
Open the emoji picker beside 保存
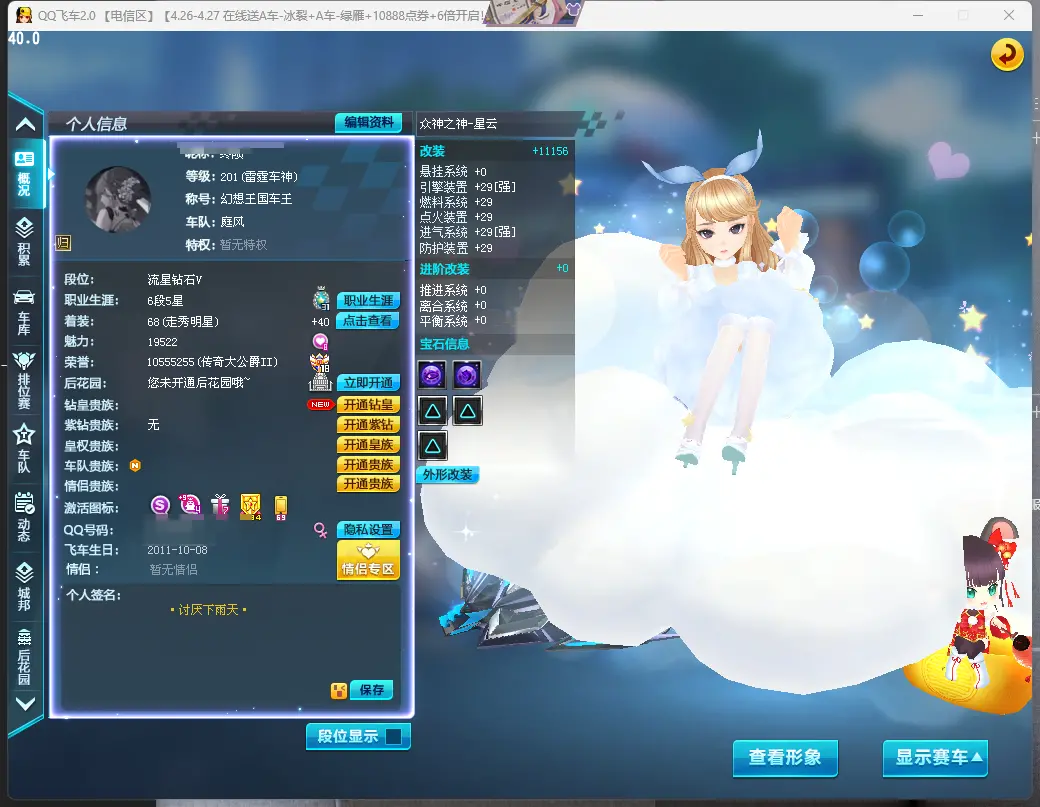(x=339, y=690)
